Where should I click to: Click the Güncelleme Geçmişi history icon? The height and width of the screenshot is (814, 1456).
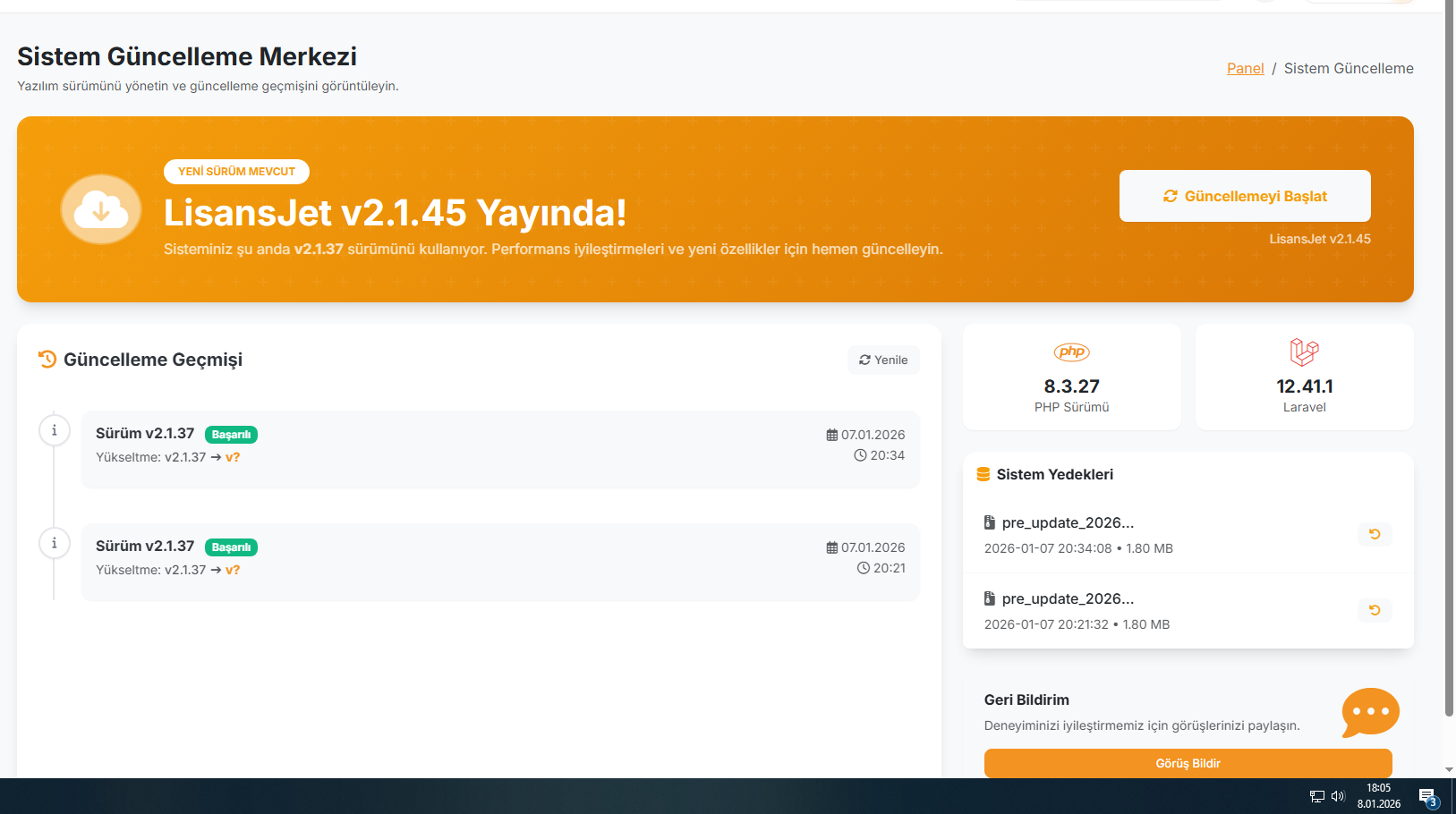pos(47,360)
